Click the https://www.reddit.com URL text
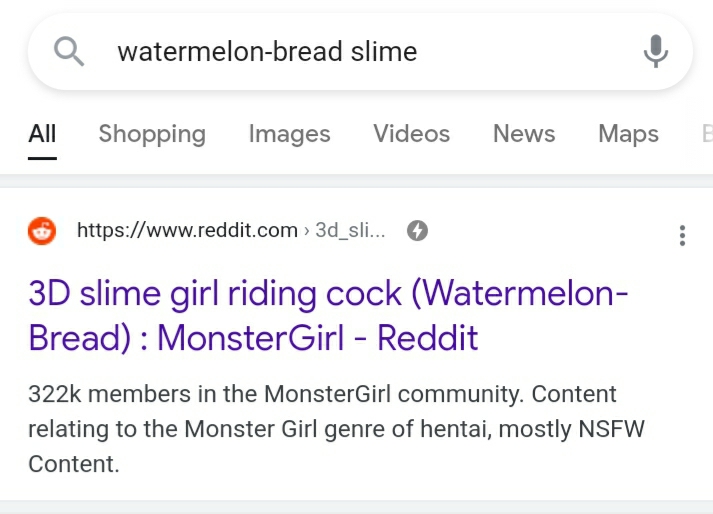 coord(187,230)
